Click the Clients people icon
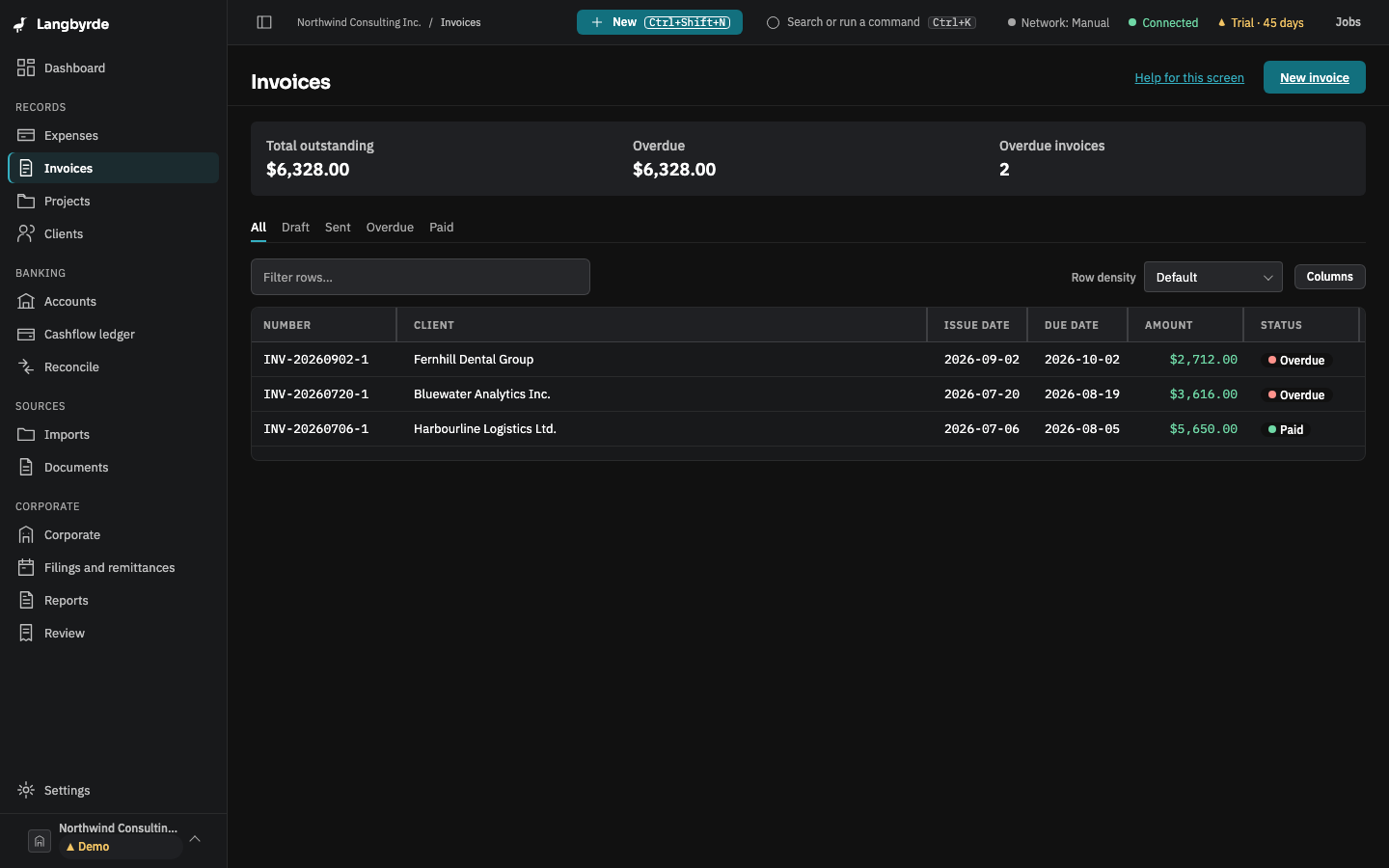 point(26,233)
